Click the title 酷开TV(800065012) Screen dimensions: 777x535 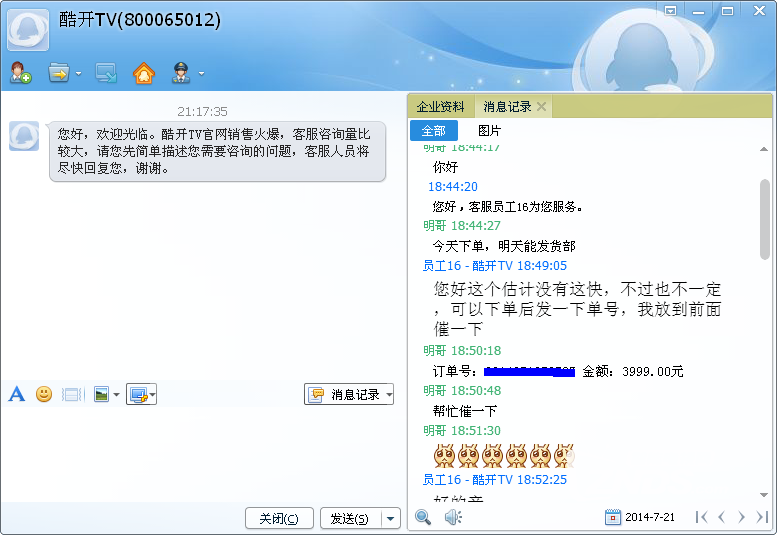coord(140,20)
